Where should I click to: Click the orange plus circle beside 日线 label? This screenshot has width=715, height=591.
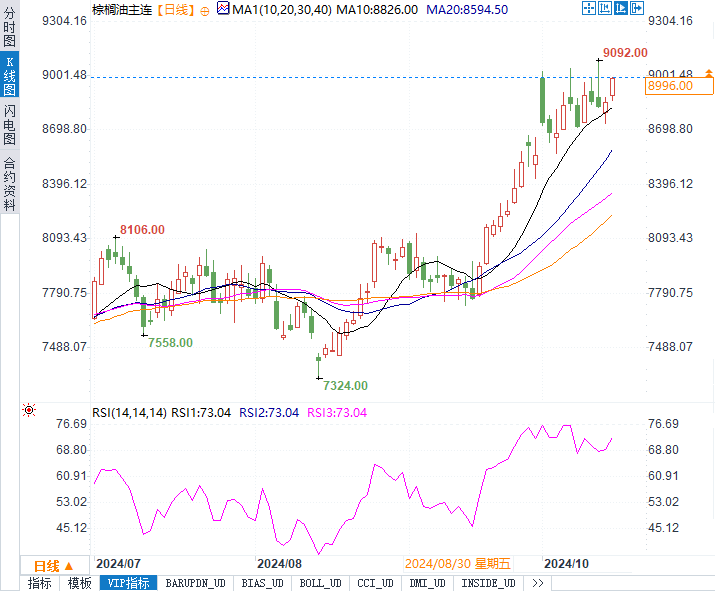[x=205, y=10]
